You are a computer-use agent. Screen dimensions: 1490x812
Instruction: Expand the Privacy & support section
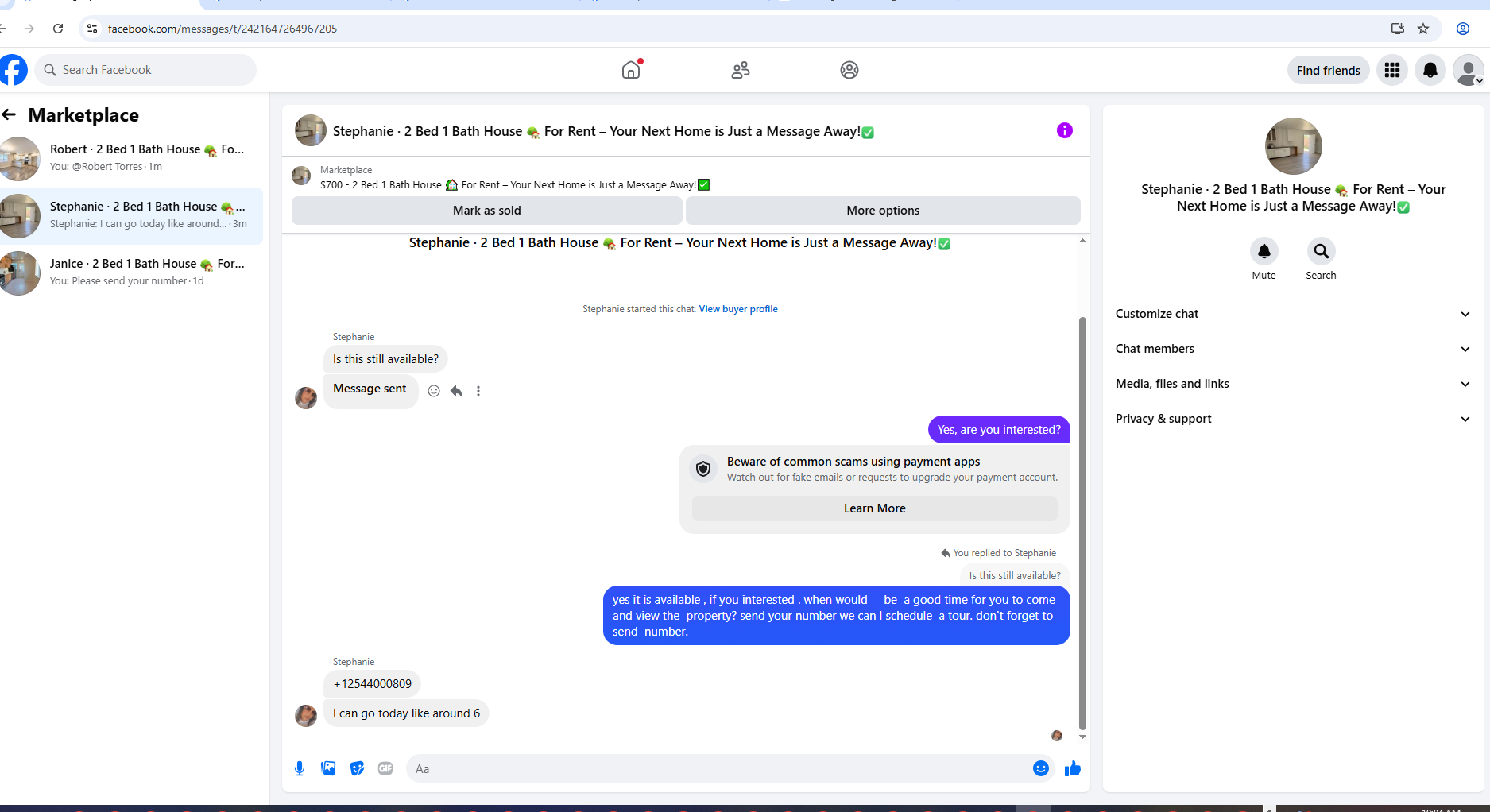(x=1293, y=419)
